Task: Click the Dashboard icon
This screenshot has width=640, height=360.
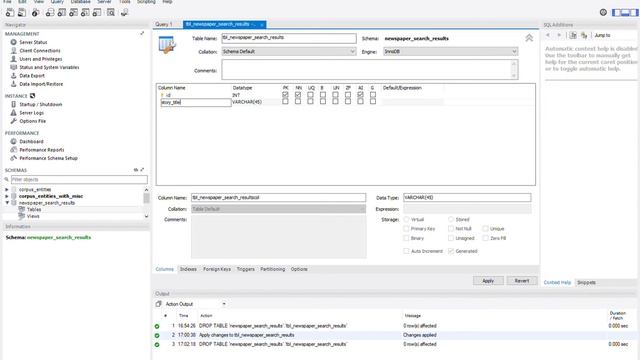Action: click(13, 141)
